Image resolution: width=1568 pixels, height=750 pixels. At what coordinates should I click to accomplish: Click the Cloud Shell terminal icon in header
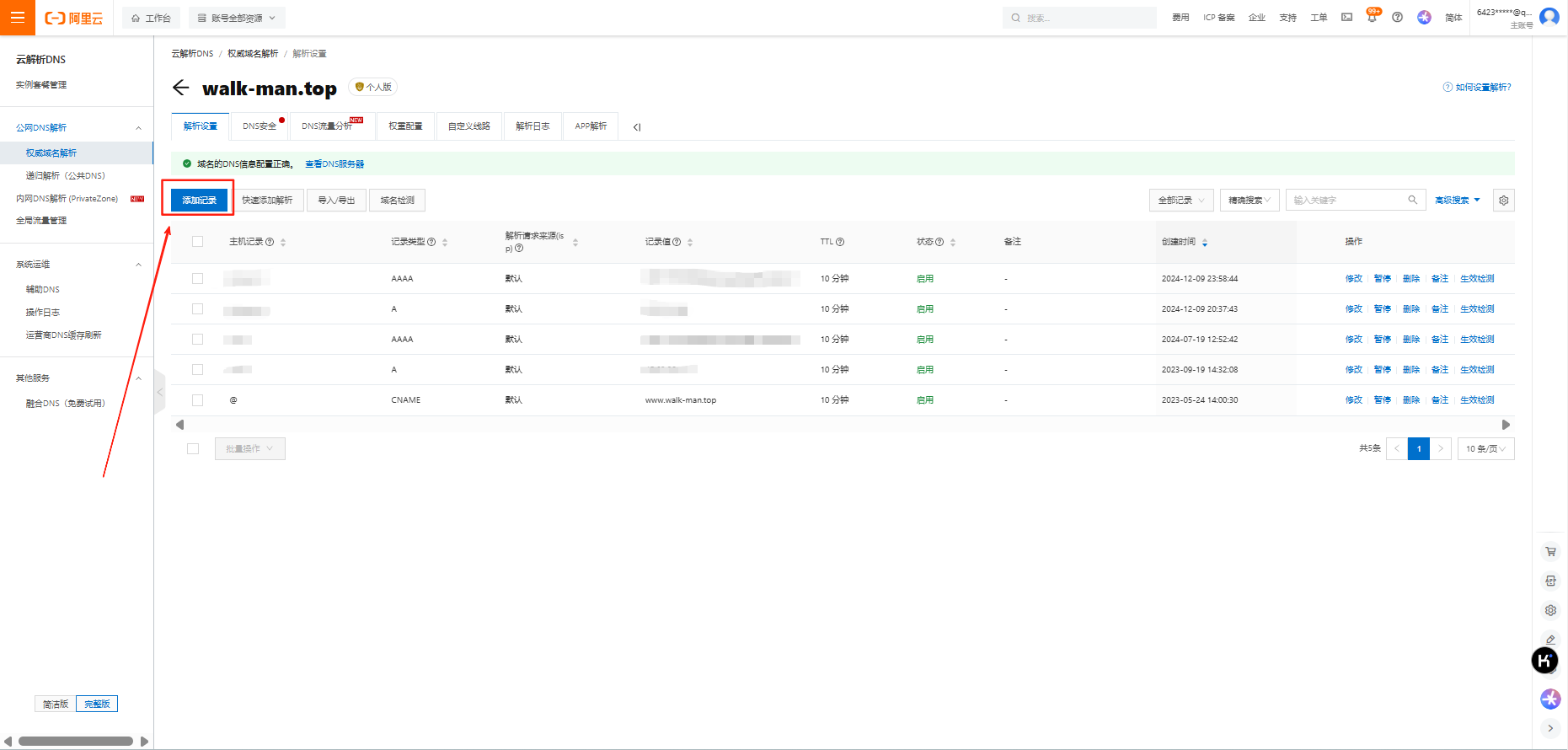(x=1346, y=18)
